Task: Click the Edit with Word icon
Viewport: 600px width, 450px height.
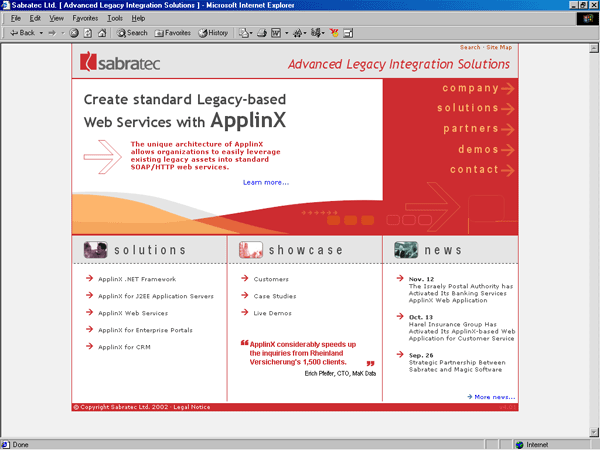Action: [x=276, y=33]
